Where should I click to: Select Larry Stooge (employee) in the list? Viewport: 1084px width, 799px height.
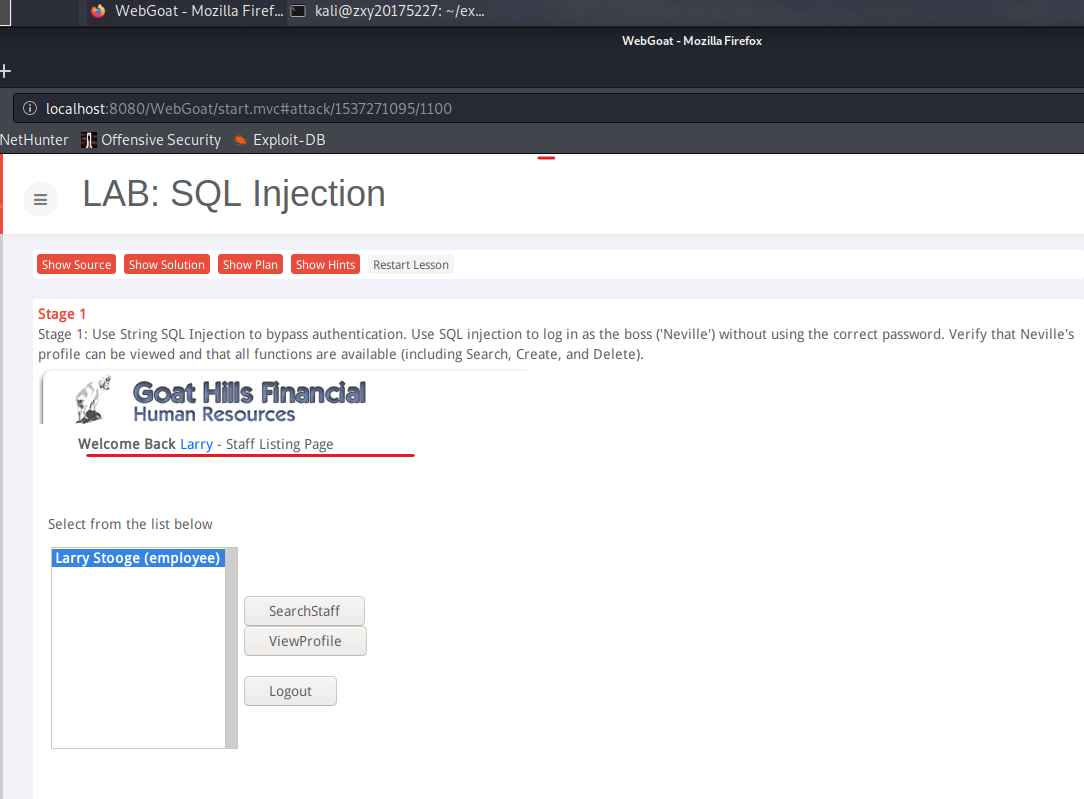[x=138, y=558]
